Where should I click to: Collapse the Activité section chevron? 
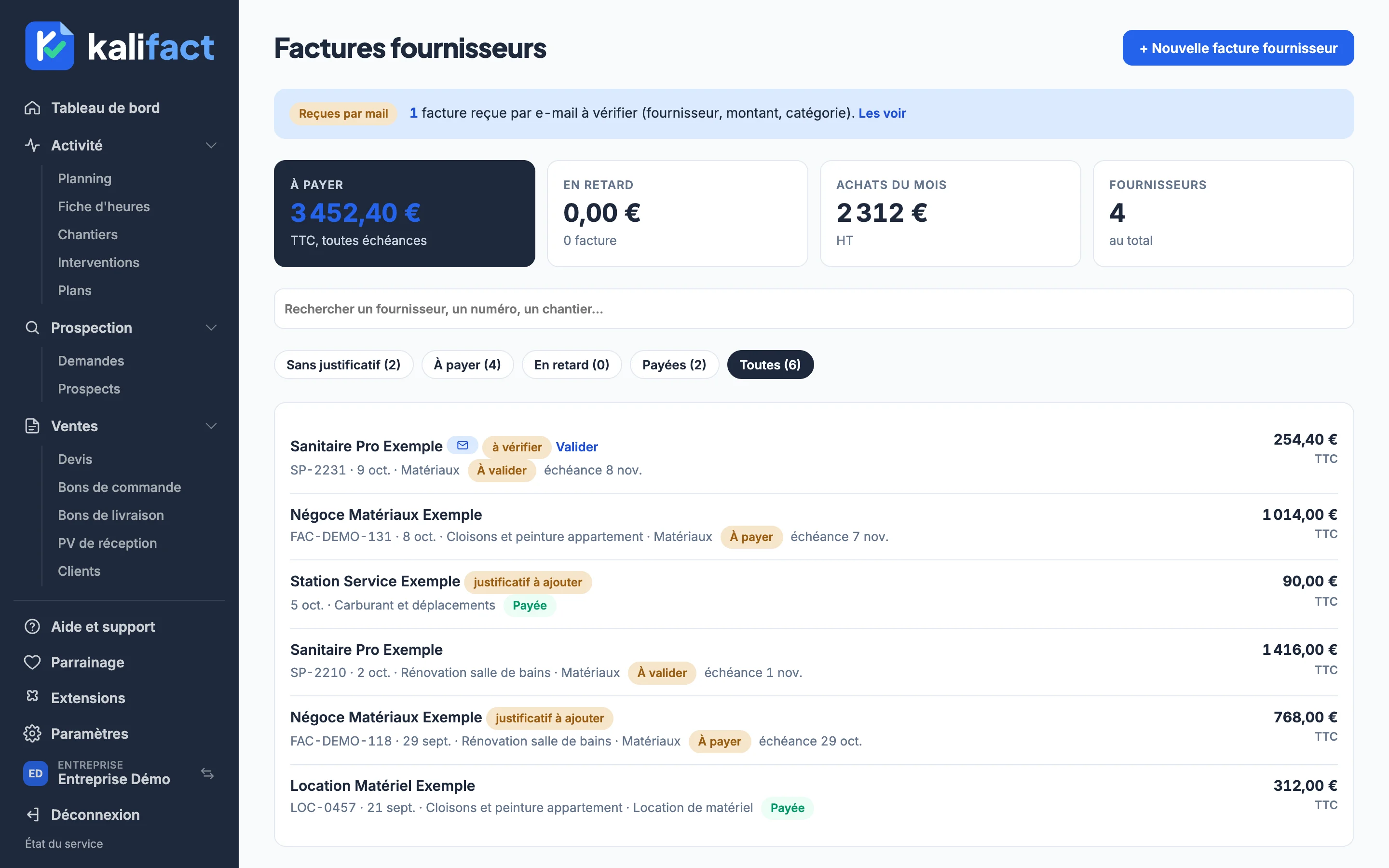pos(211,145)
